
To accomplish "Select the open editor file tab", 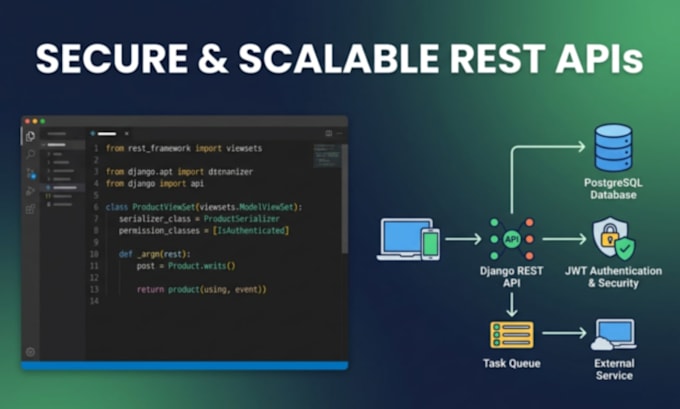I will (x=109, y=134).
